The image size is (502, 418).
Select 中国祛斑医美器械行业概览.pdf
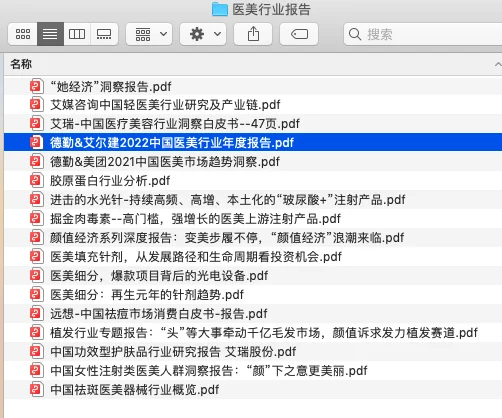point(135,390)
